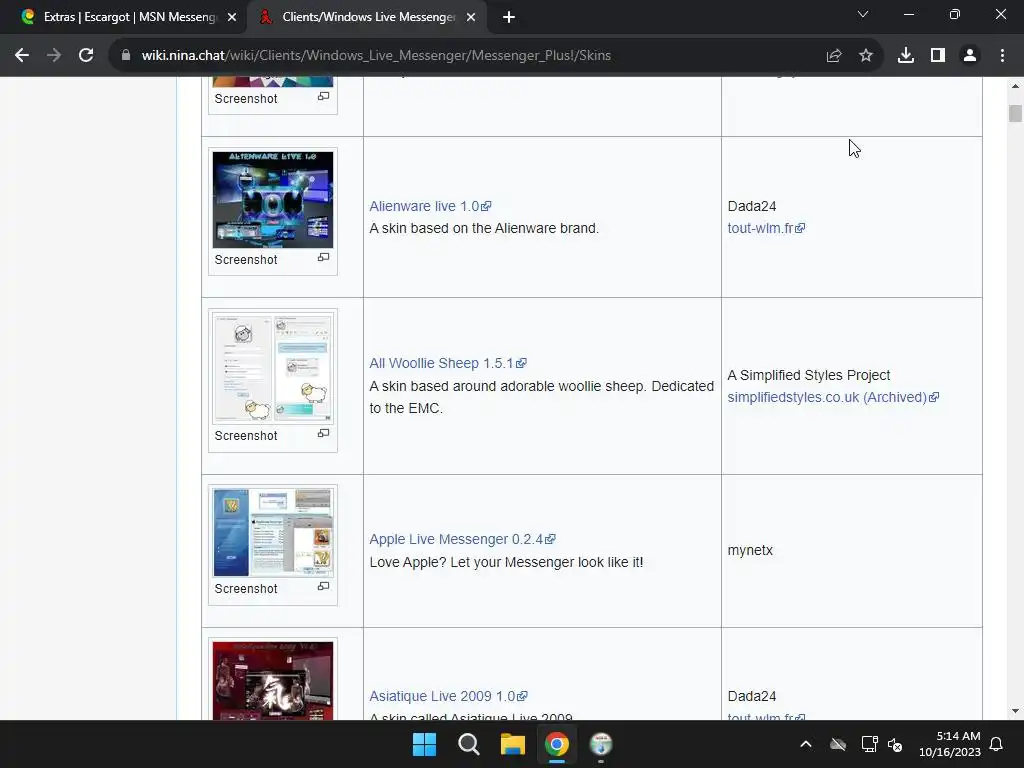Open File Explorer from taskbar

513,744
